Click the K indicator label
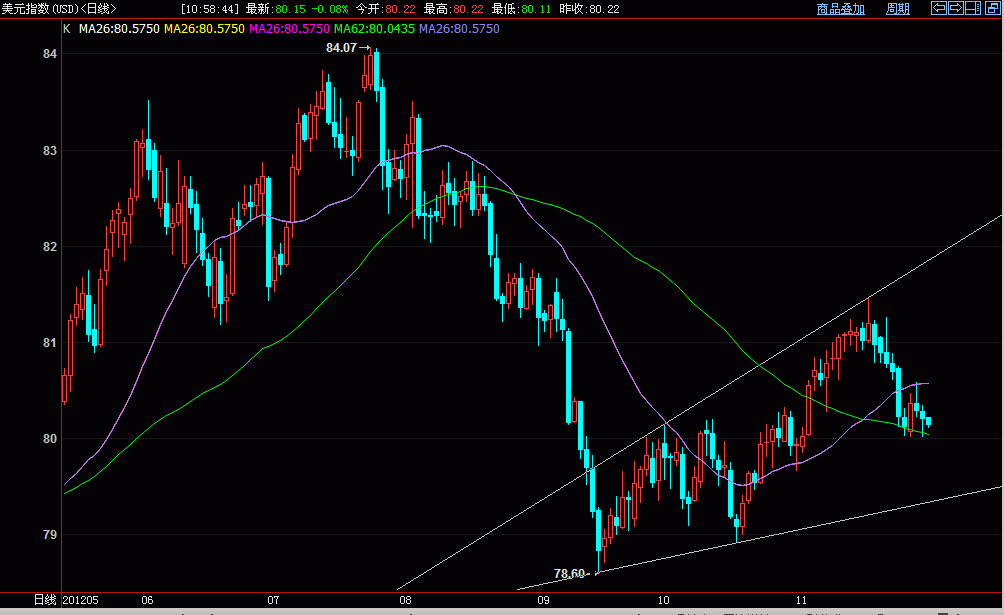1004x615 pixels. coord(67,29)
